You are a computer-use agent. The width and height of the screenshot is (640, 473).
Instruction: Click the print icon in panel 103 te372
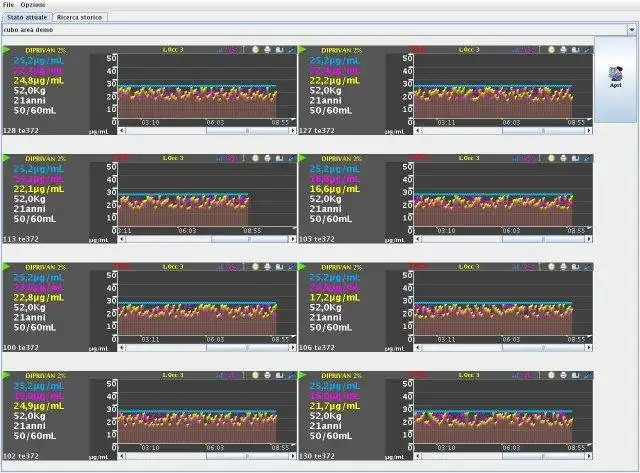(563, 158)
